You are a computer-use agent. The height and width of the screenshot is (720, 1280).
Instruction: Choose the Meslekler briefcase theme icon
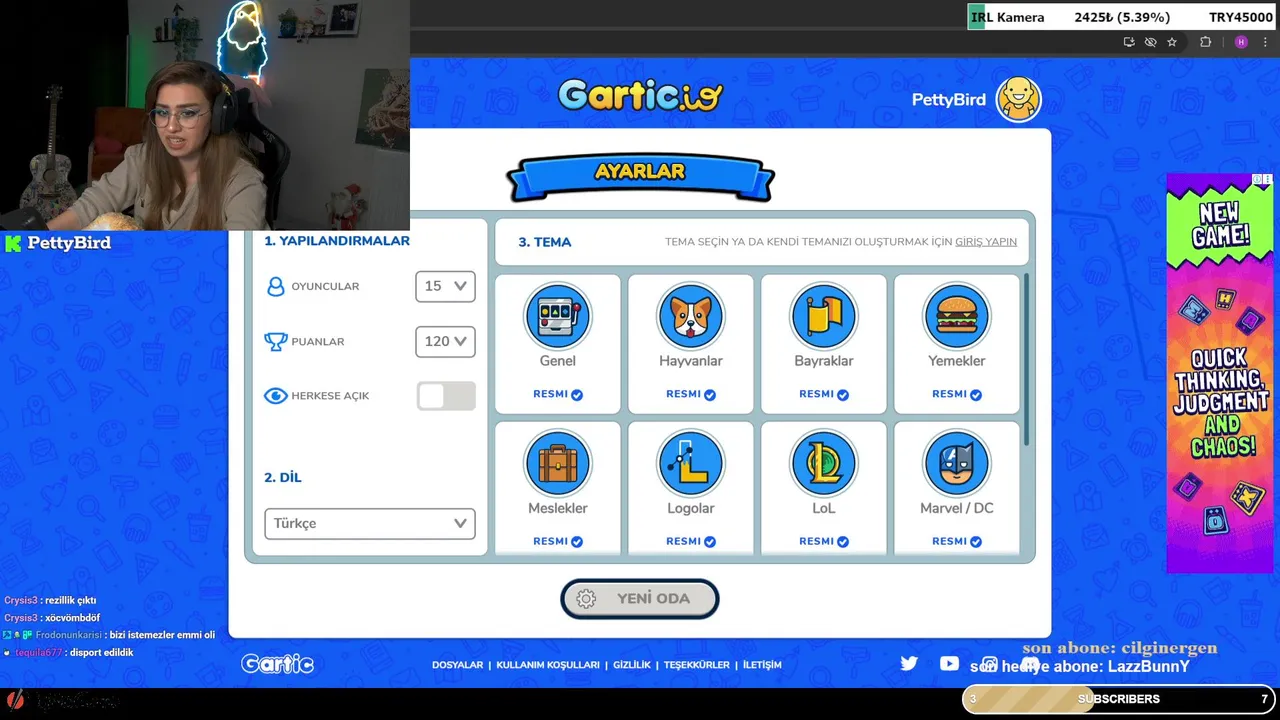point(558,463)
